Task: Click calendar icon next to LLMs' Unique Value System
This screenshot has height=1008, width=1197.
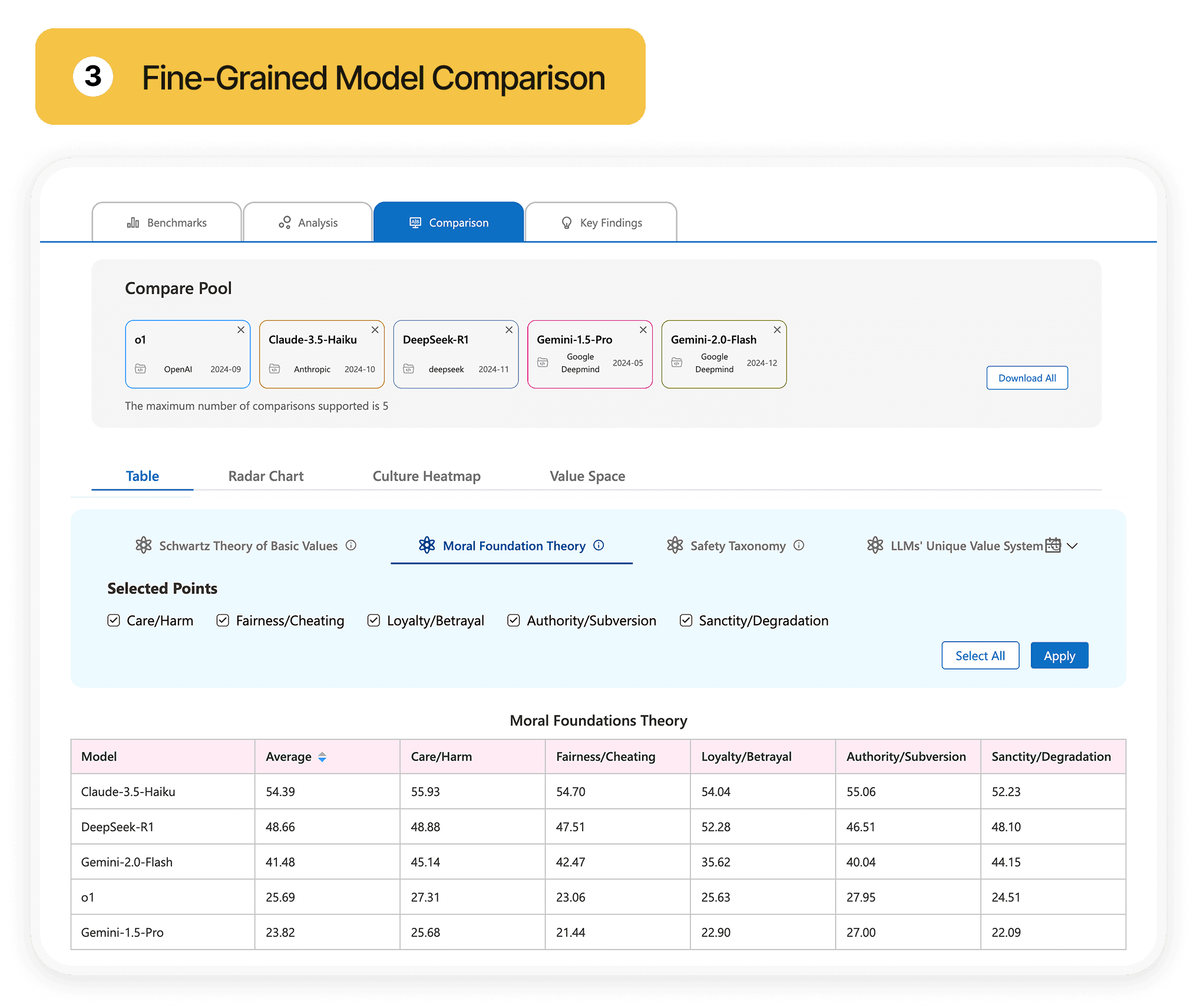Action: click(1053, 545)
